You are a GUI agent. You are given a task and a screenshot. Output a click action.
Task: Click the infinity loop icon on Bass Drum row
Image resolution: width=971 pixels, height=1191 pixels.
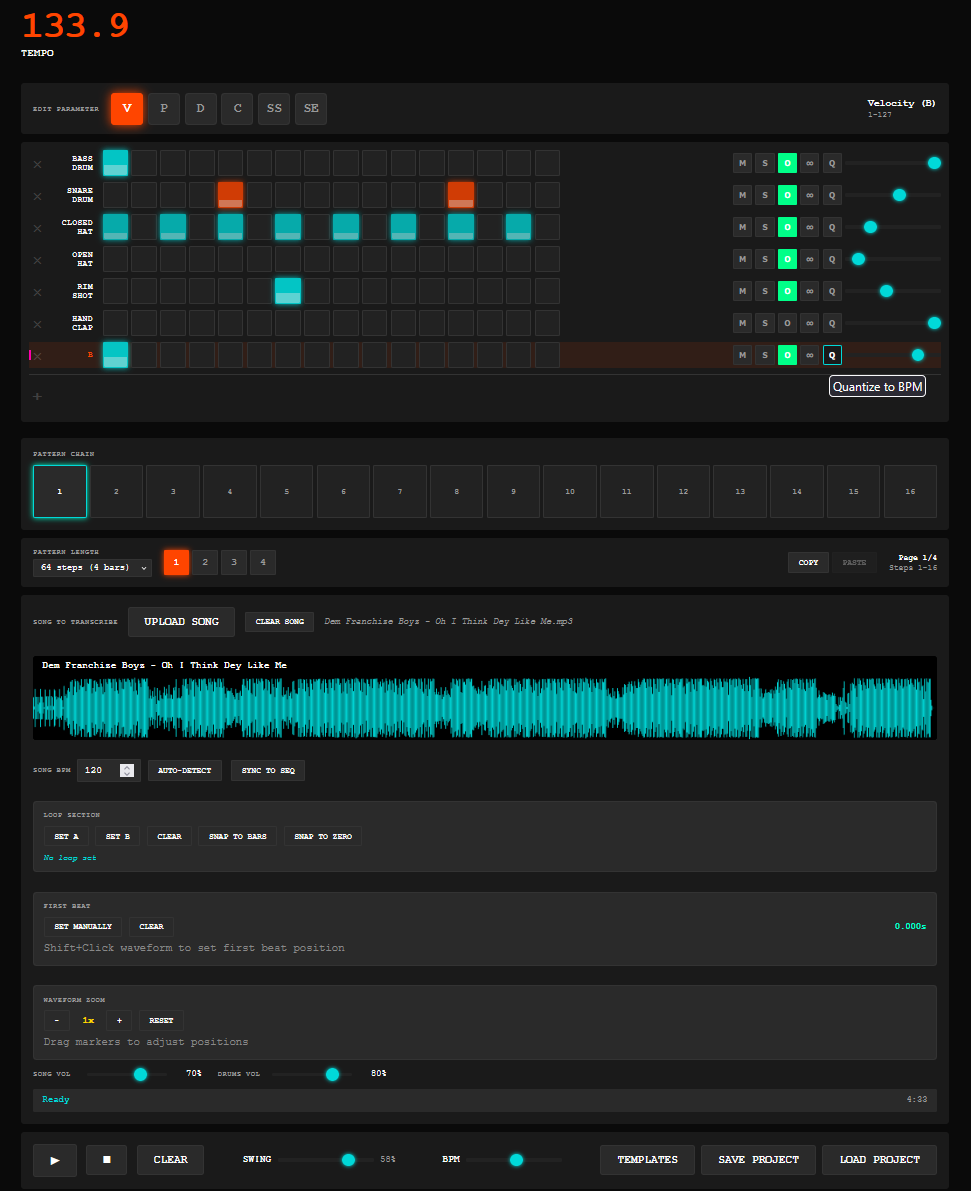pos(810,163)
